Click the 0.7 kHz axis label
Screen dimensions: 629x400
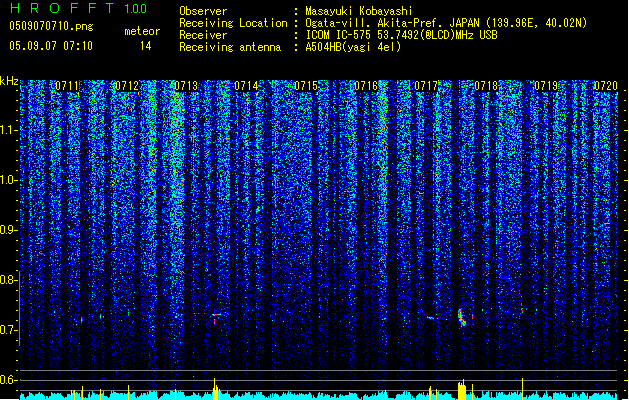pos(8,330)
